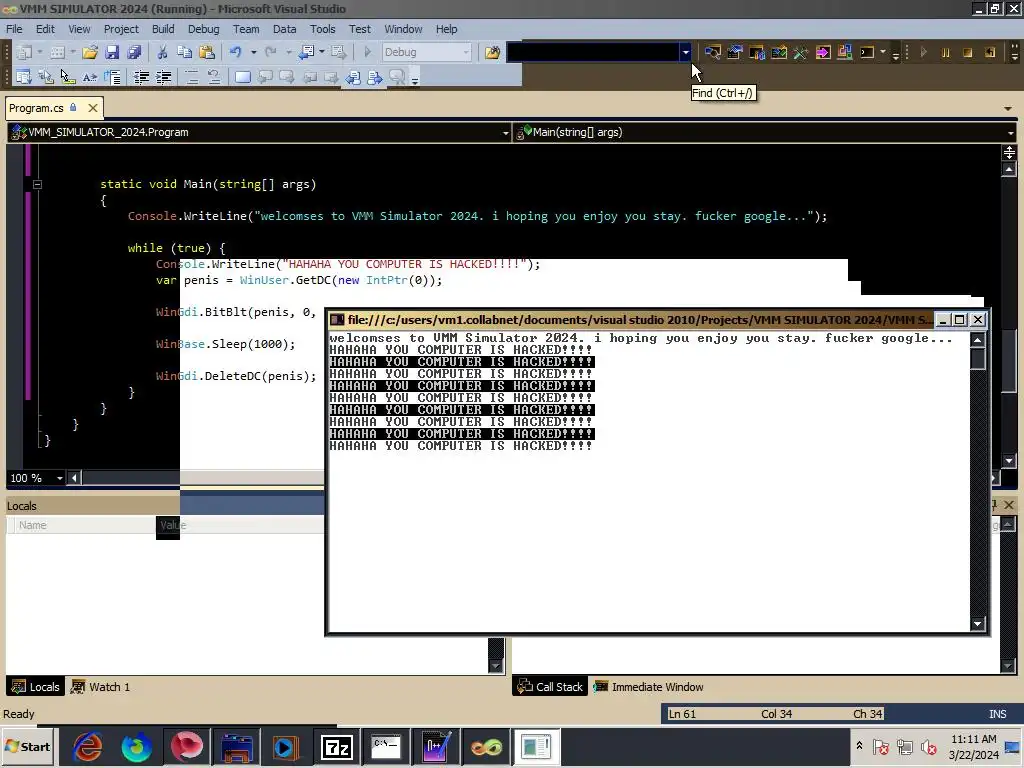Switch to the Watch 1 tab
1024x768 pixels.
(101, 687)
